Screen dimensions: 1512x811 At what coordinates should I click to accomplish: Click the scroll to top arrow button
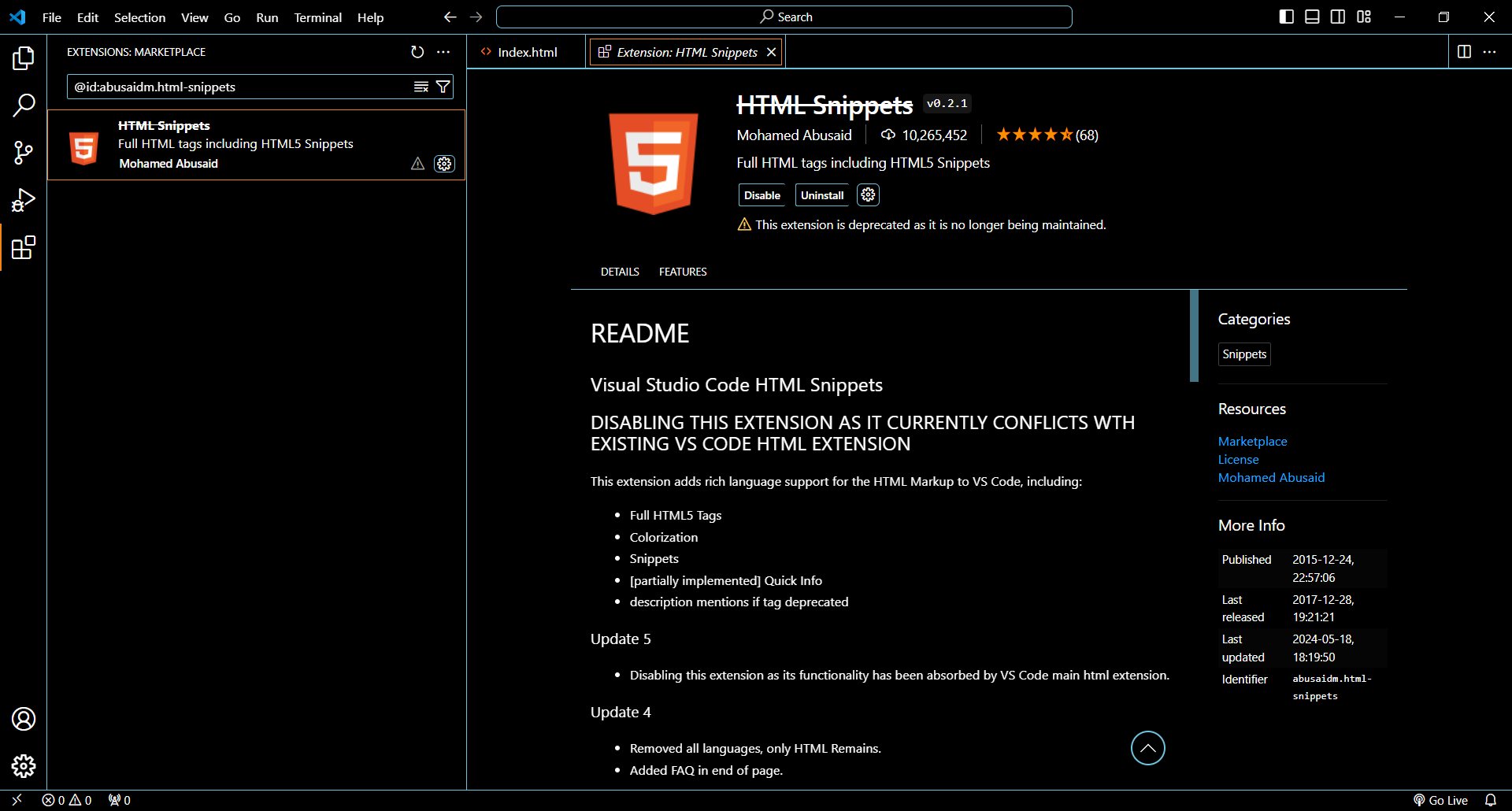pyautogui.click(x=1148, y=748)
